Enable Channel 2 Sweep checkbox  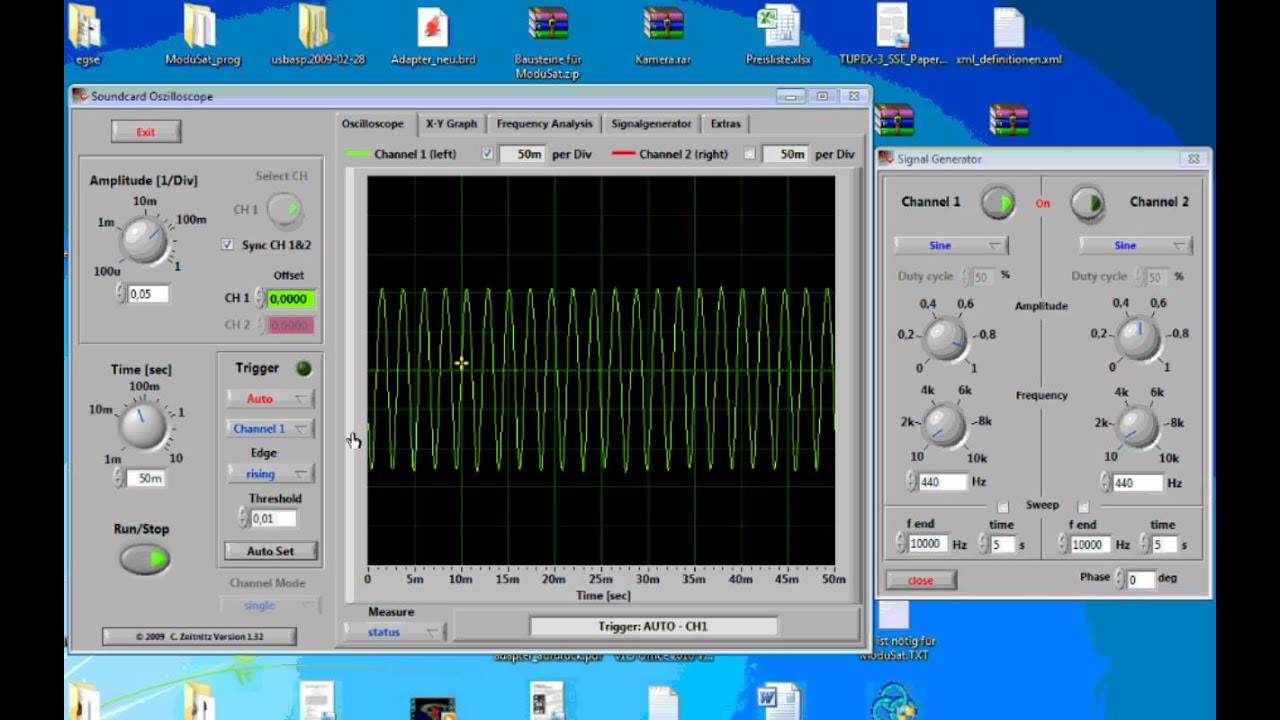coord(1083,506)
